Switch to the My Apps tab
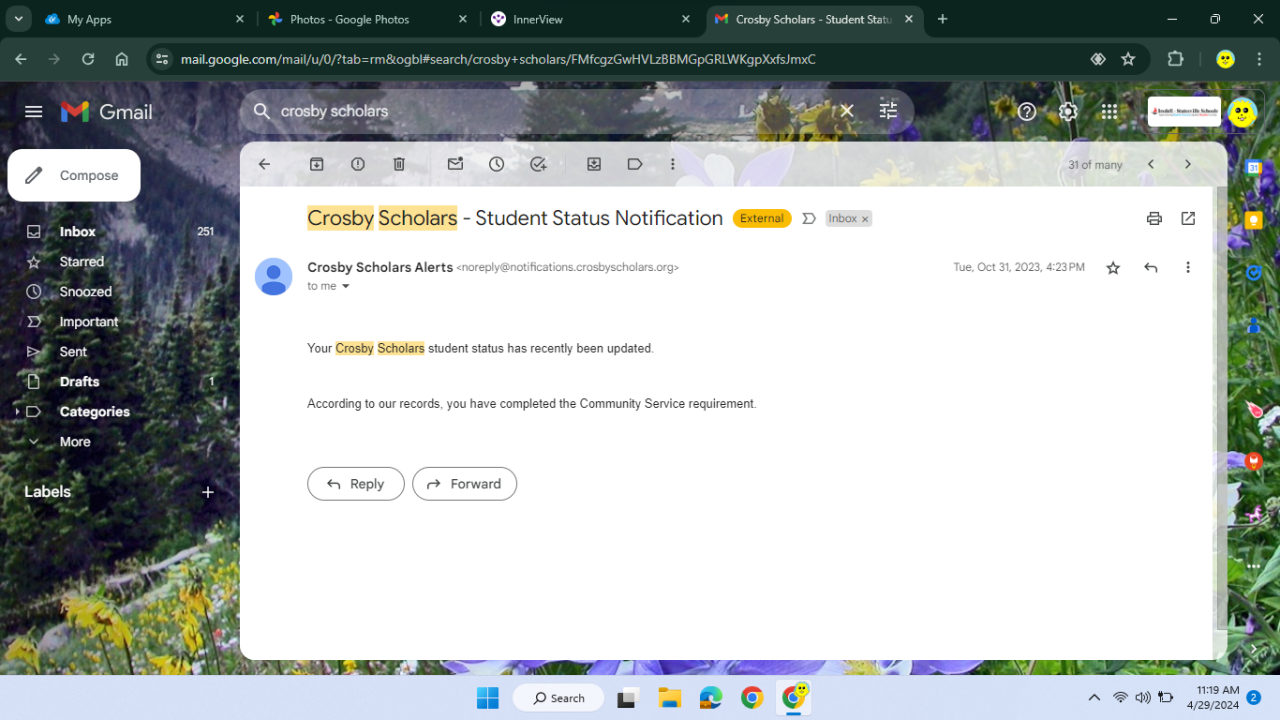The width and height of the screenshot is (1280, 720). (144, 19)
